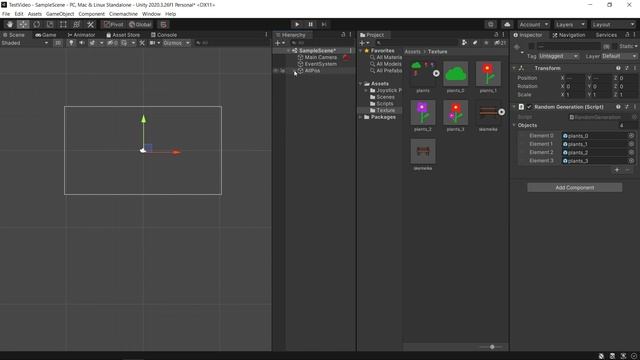Expand the Packages folder
This screenshot has width=640, height=360.
tap(361, 117)
